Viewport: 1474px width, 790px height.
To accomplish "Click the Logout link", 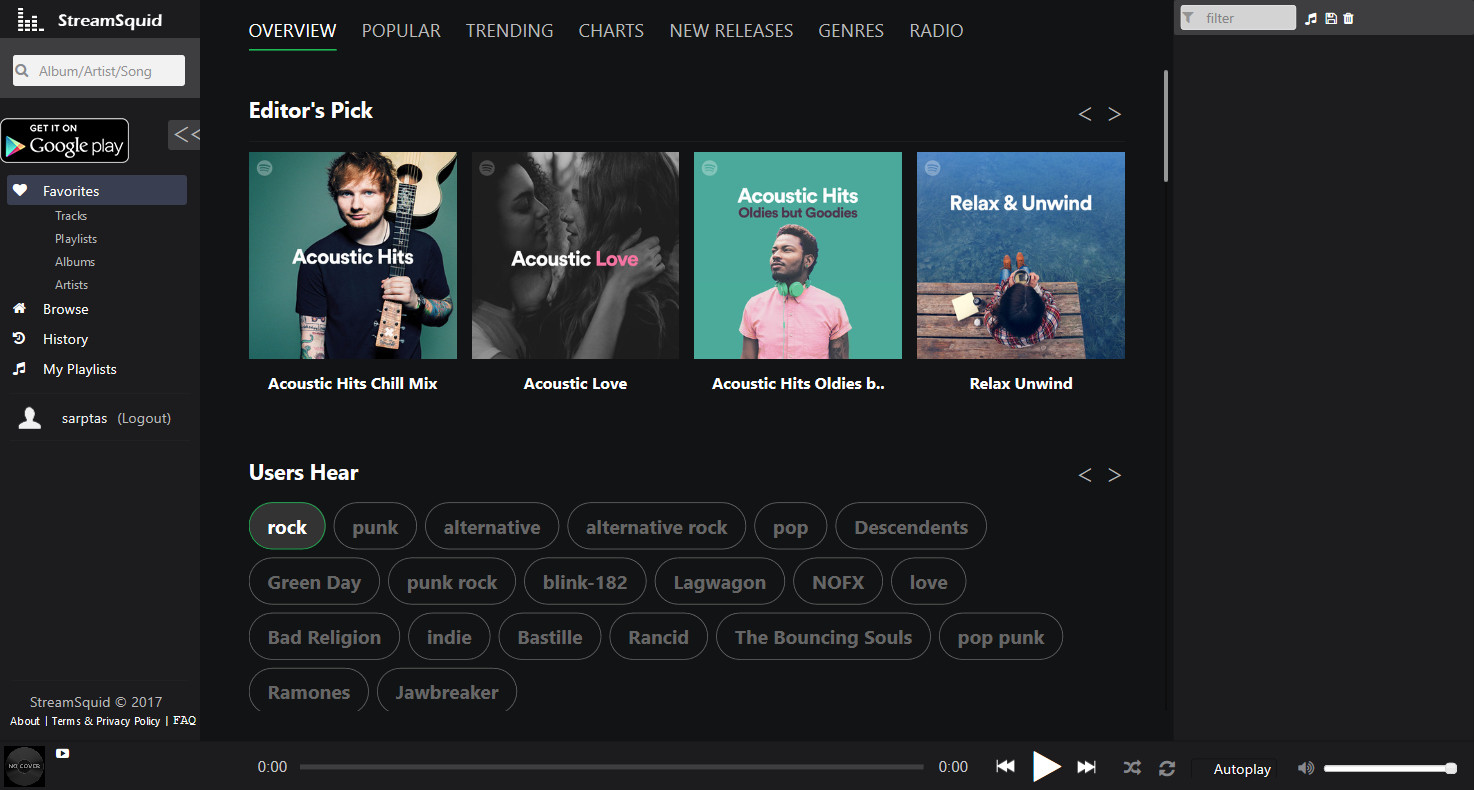I will [144, 418].
